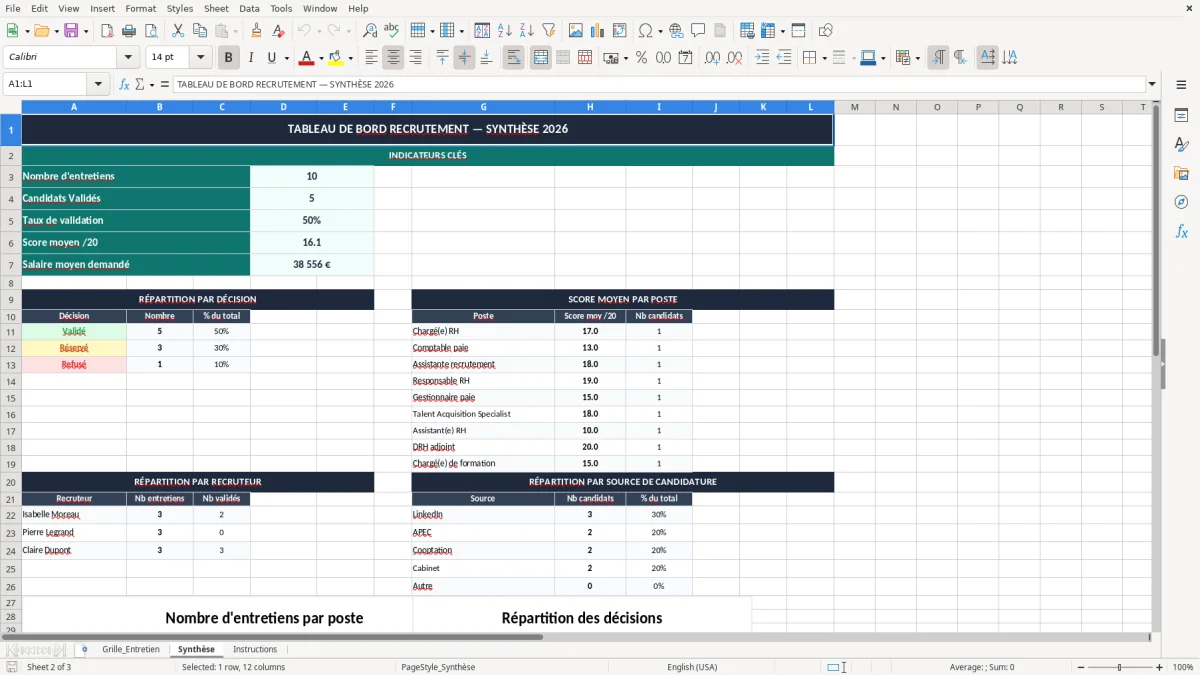Open the Font Size dropdown
Image resolution: width=1200 pixels, height=675 pixels.
[x=201, y=58]
